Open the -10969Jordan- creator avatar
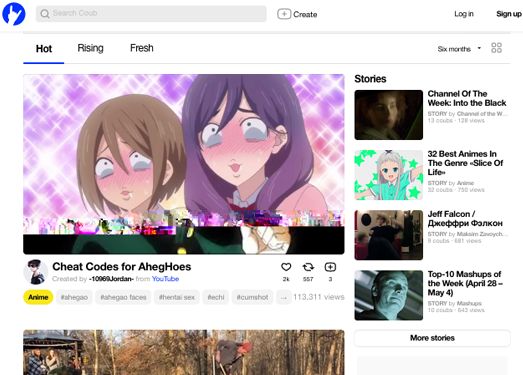 click(35, 272)
